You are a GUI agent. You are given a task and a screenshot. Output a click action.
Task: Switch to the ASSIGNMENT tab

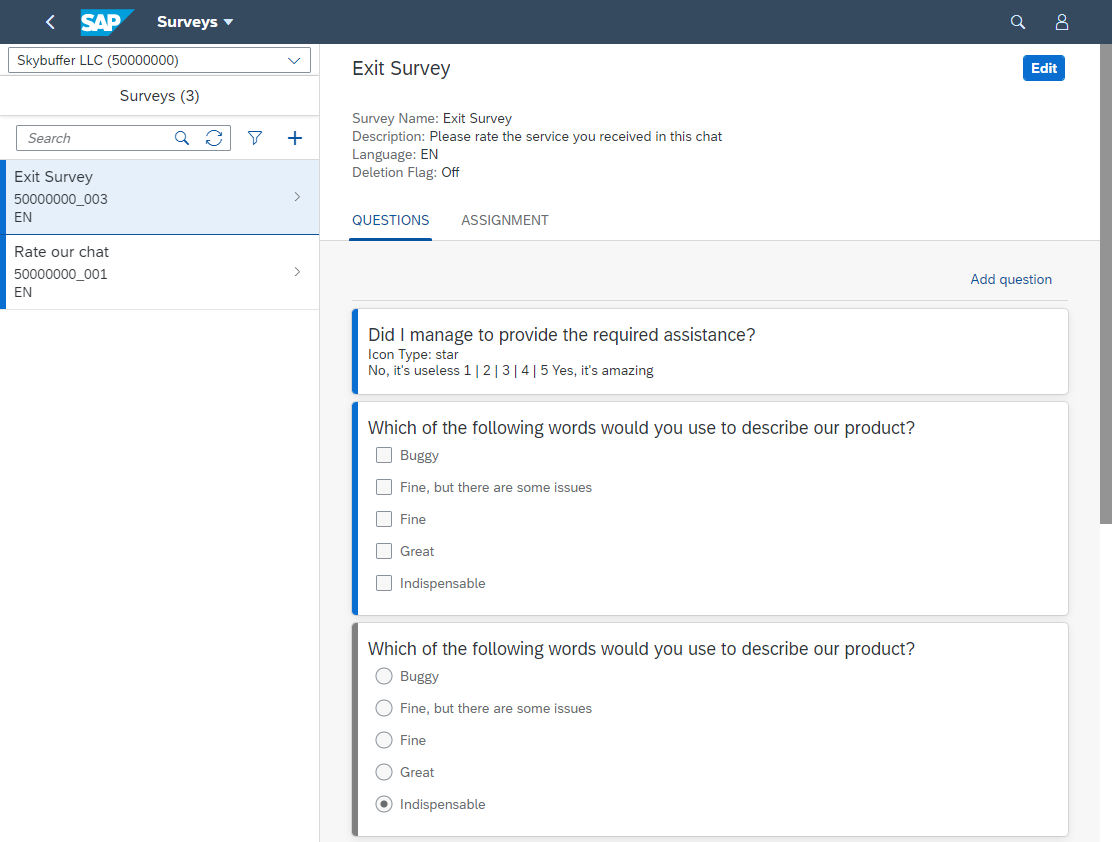pos(505,221)
